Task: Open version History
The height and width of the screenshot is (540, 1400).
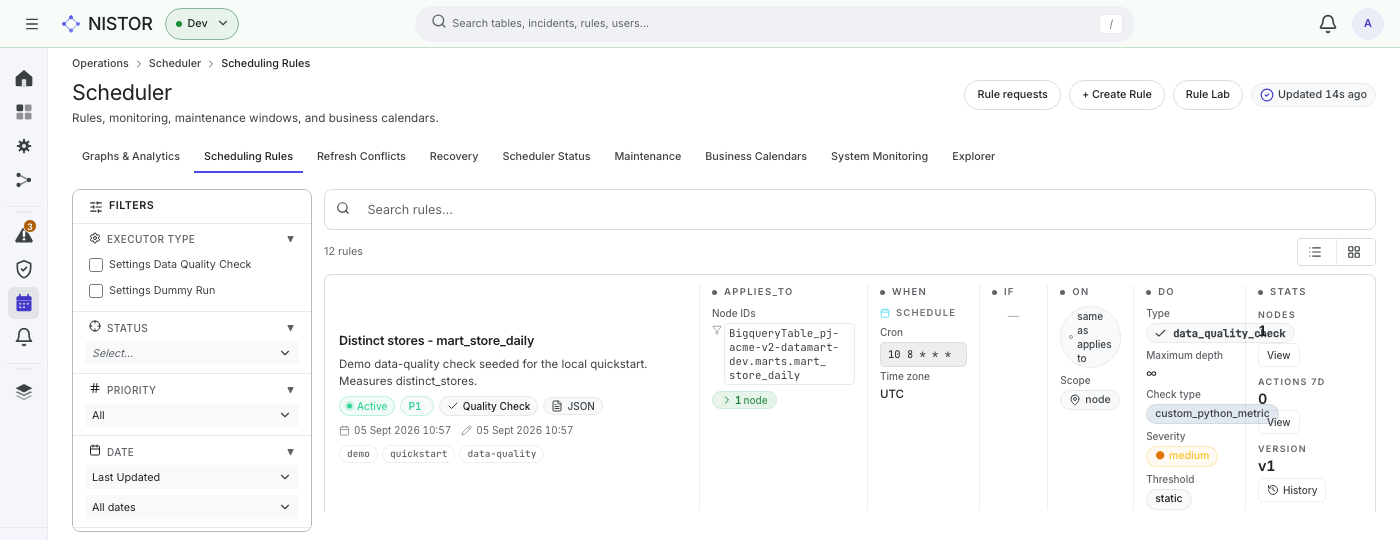Action: [x=1291, y=490]
